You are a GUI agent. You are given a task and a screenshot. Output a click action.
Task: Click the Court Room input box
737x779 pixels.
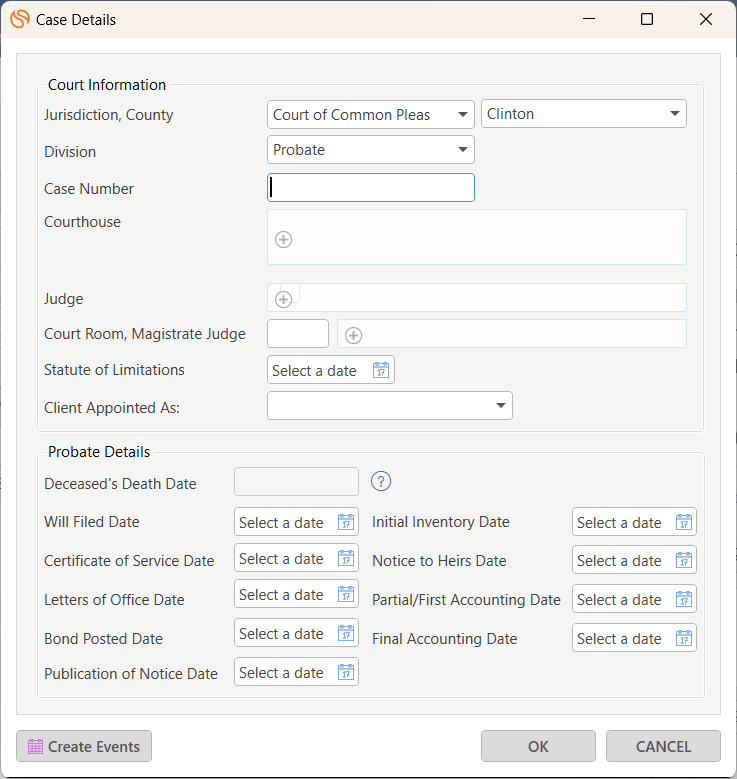298,333
